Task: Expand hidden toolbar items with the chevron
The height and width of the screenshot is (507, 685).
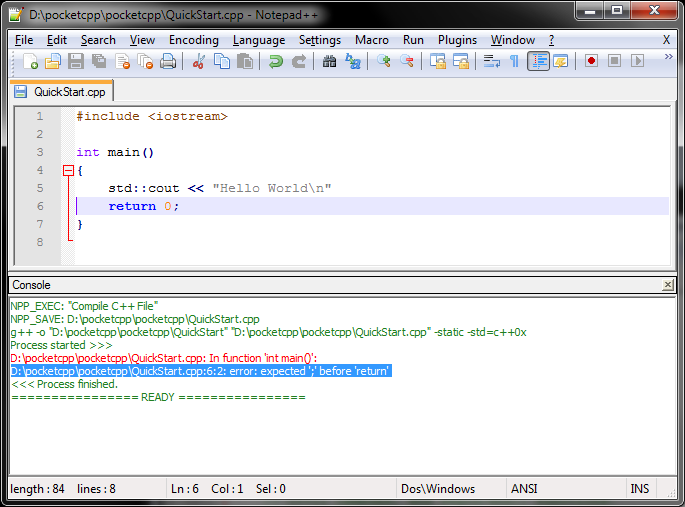Action: click(x=668, y=57)
